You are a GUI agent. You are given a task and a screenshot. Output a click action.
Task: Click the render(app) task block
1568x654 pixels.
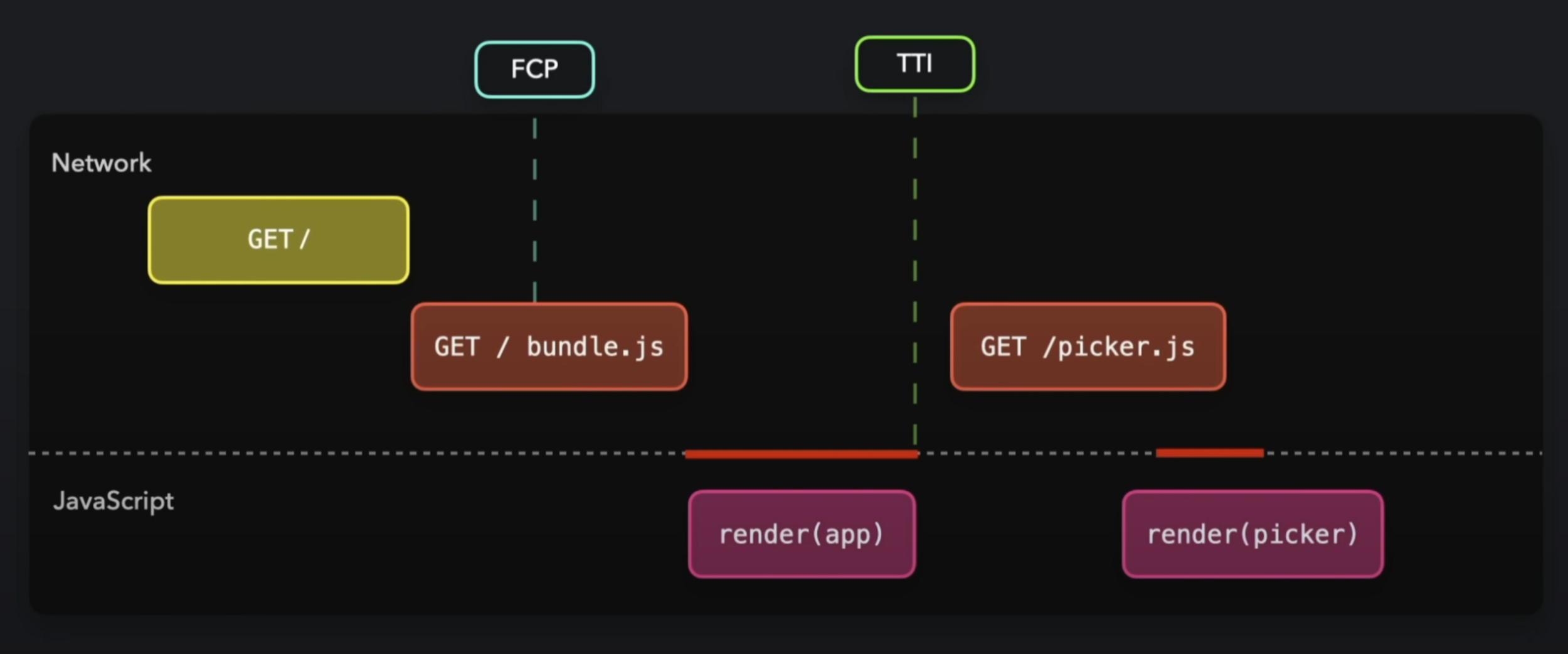(802, 534)
